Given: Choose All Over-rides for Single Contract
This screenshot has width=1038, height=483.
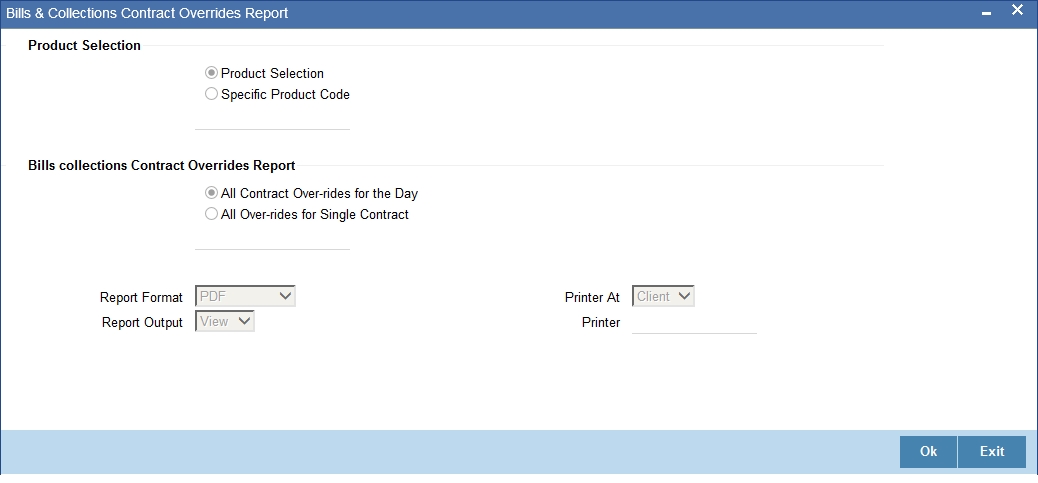Looking at the screenshot, I should 211,214.
